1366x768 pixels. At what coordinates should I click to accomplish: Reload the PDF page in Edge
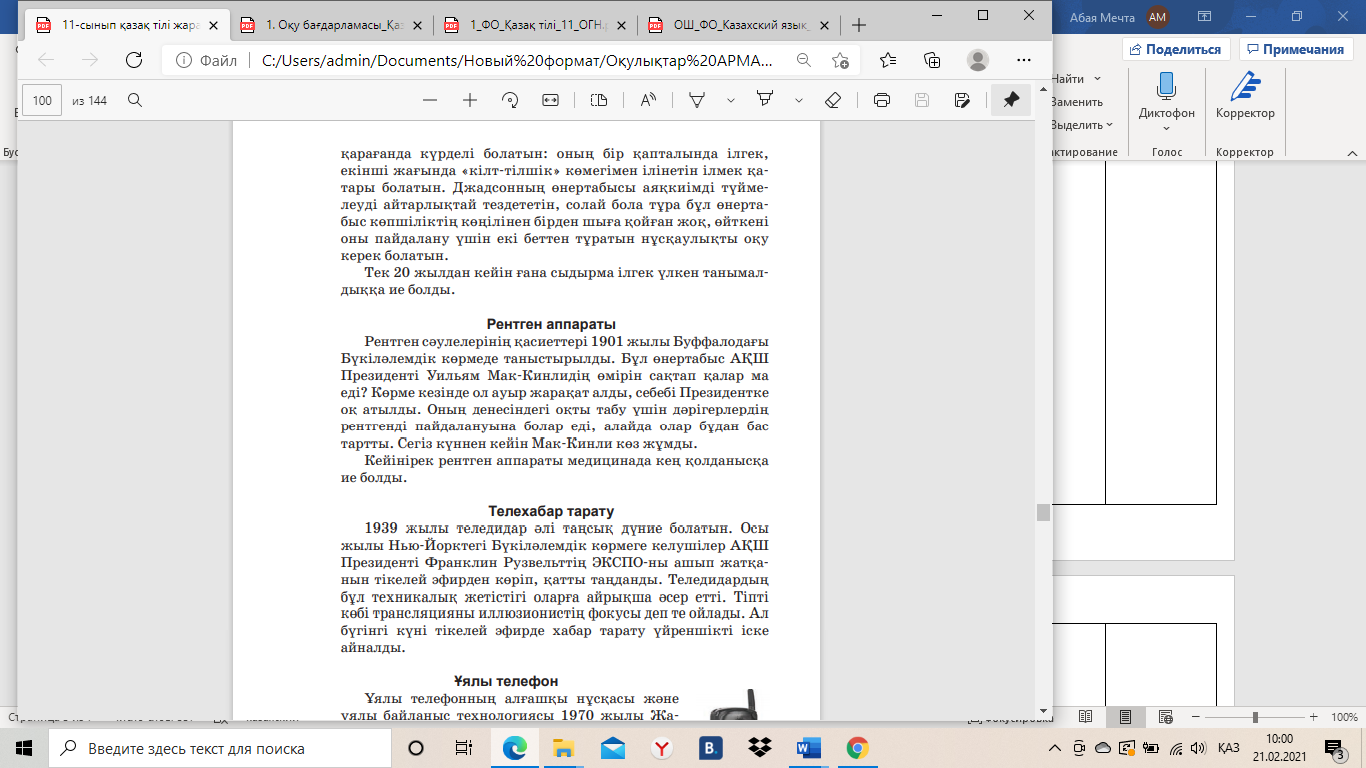coord(134,60)
